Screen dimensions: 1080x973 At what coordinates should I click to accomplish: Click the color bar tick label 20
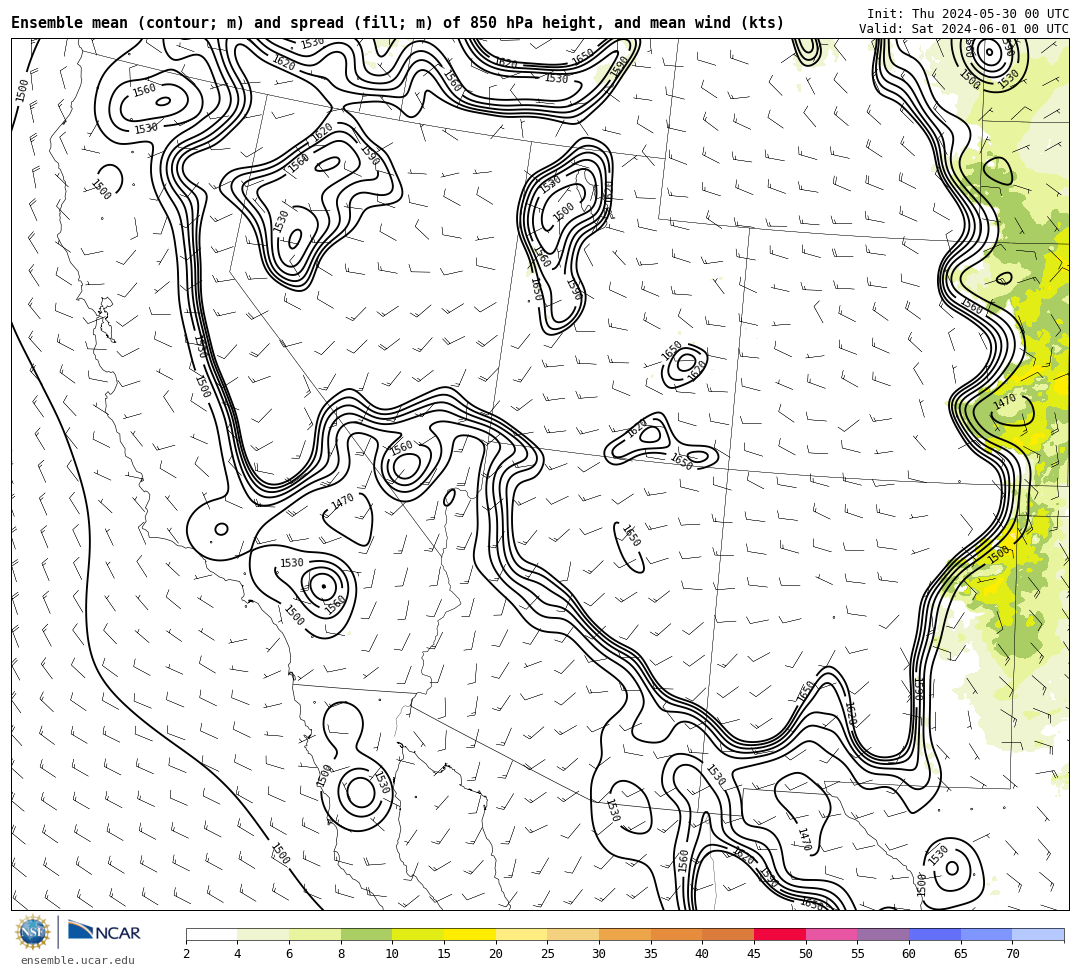496,954
